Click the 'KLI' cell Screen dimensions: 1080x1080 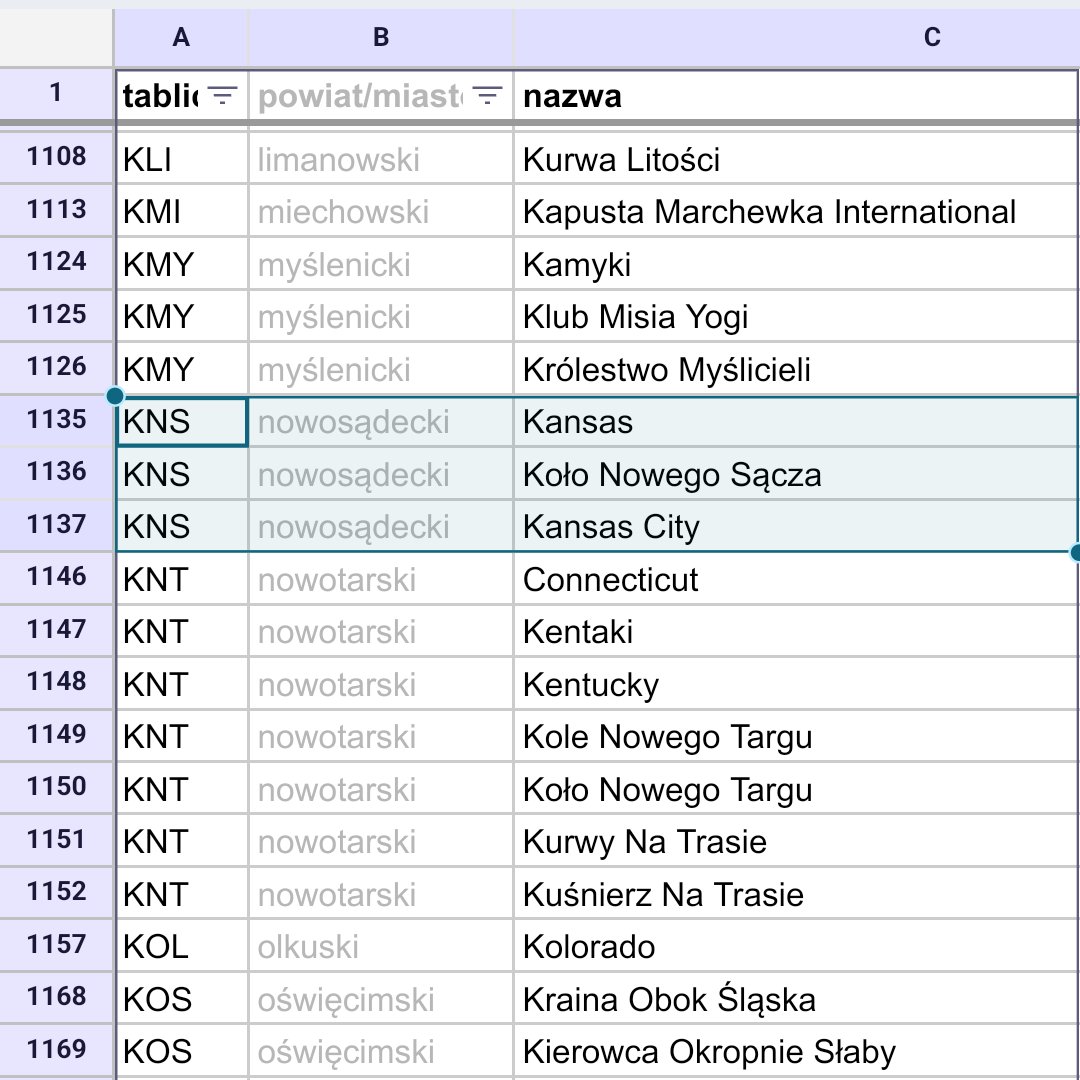pos(182,159)
